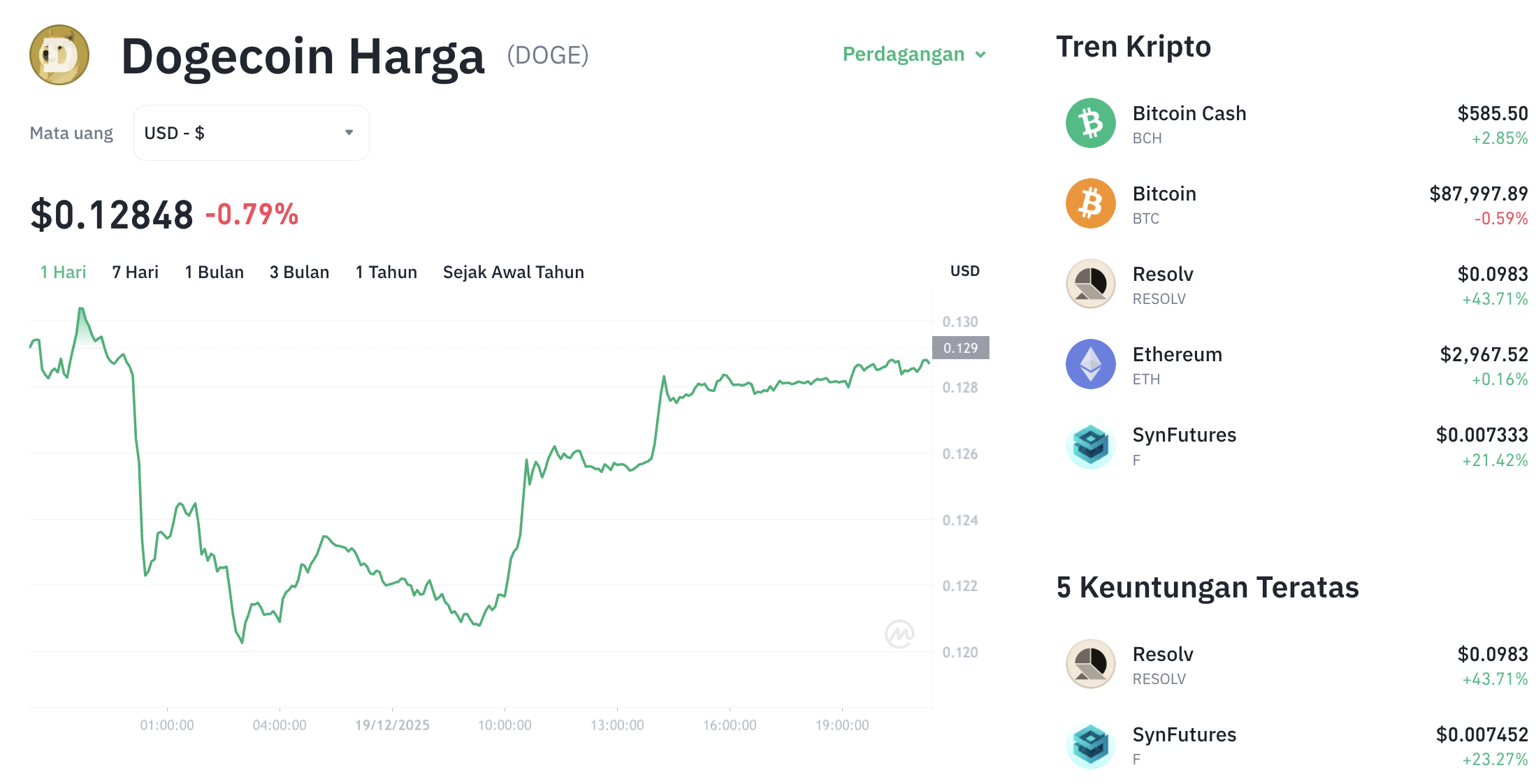Click the highlighted 0.129 price marker on axis
1536x784 pixels.
click(960, 348)
